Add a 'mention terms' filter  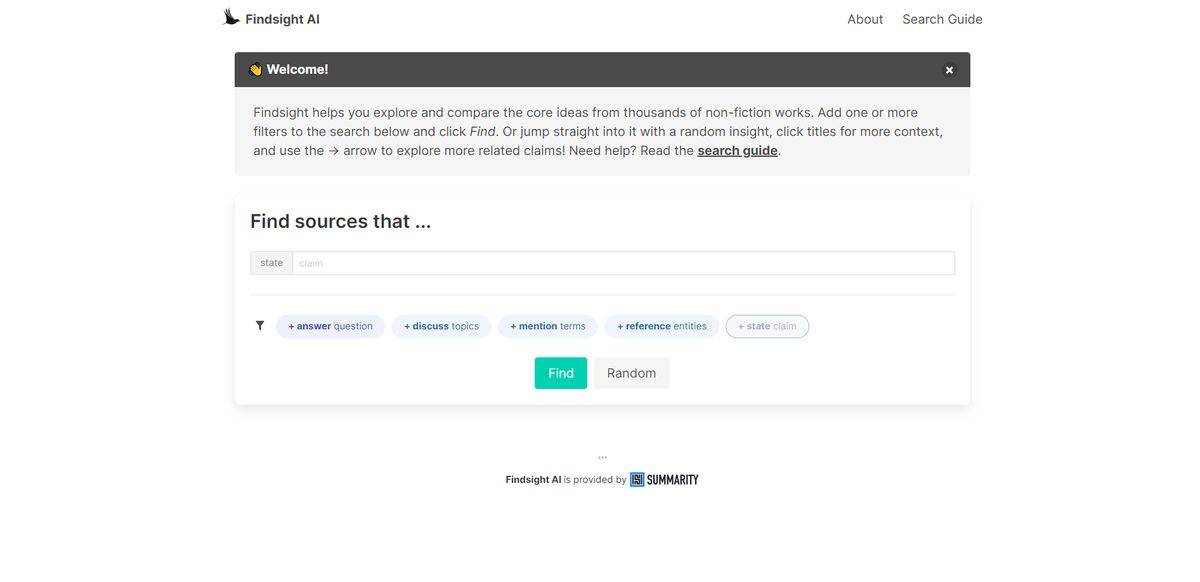pyautogui.click(x=548, y=326)
